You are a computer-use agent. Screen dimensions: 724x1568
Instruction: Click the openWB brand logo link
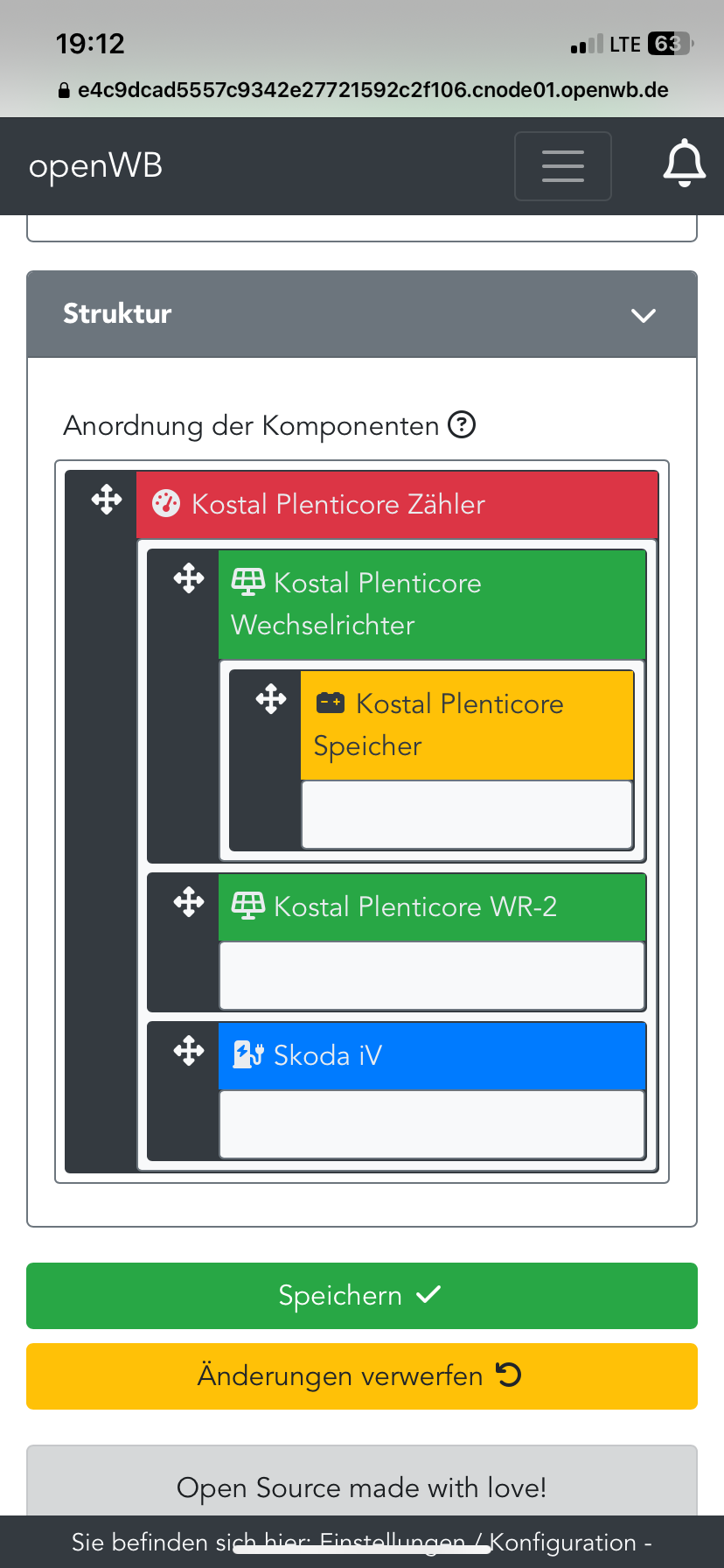[x=95, y=166]
